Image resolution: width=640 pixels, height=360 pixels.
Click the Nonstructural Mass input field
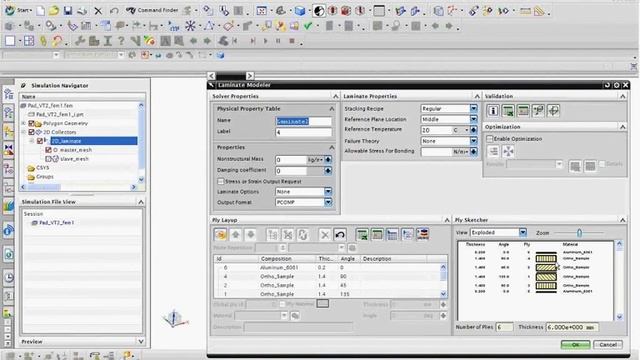pos(291,160)
